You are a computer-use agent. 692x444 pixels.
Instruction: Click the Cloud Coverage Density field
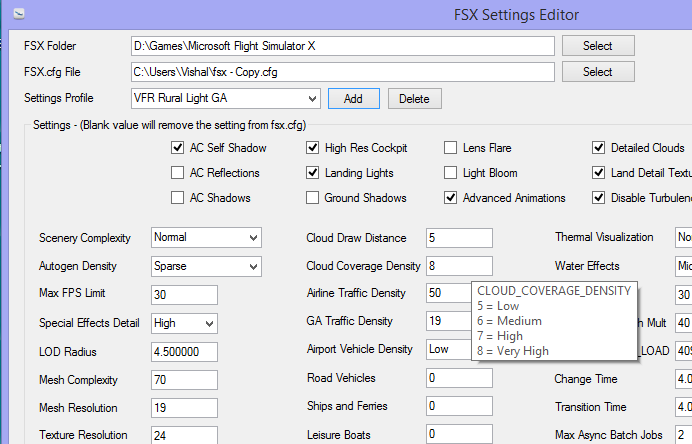(x=459, y=266)
